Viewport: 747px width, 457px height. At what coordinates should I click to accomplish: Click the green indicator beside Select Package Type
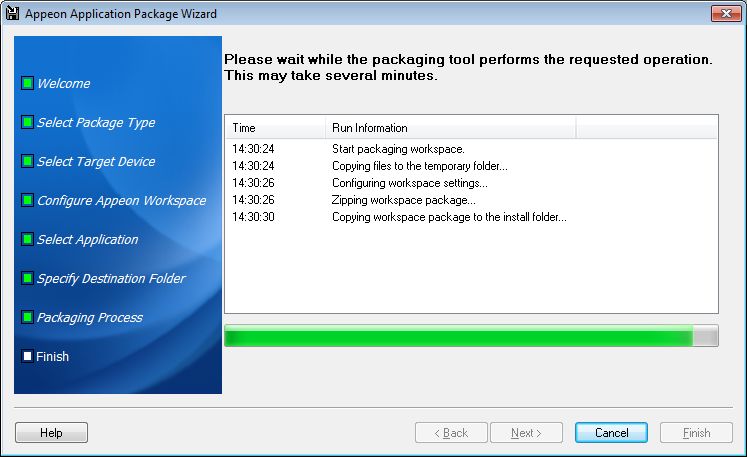[x=27, y=122]
